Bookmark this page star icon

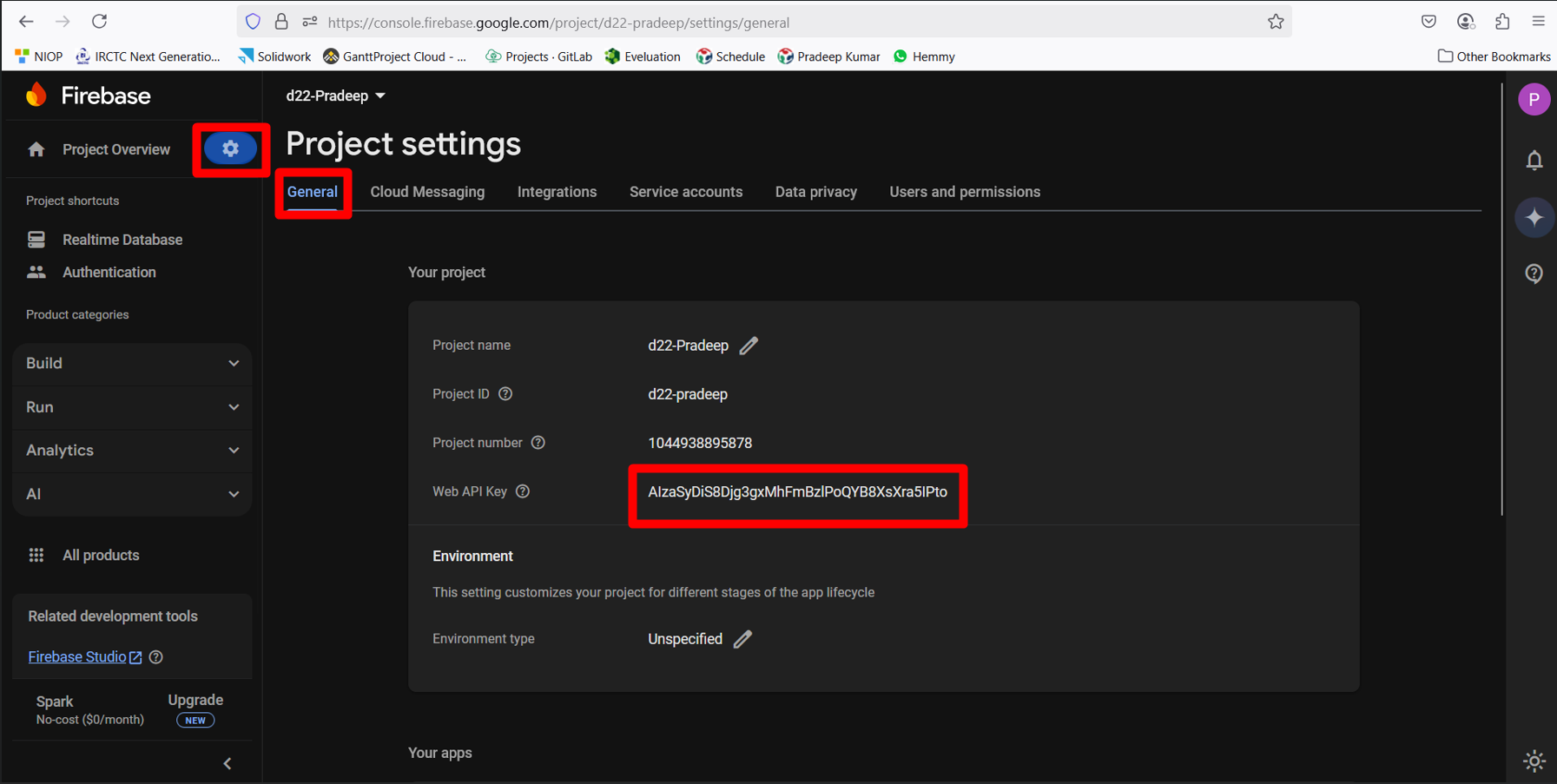[1276, 22]
